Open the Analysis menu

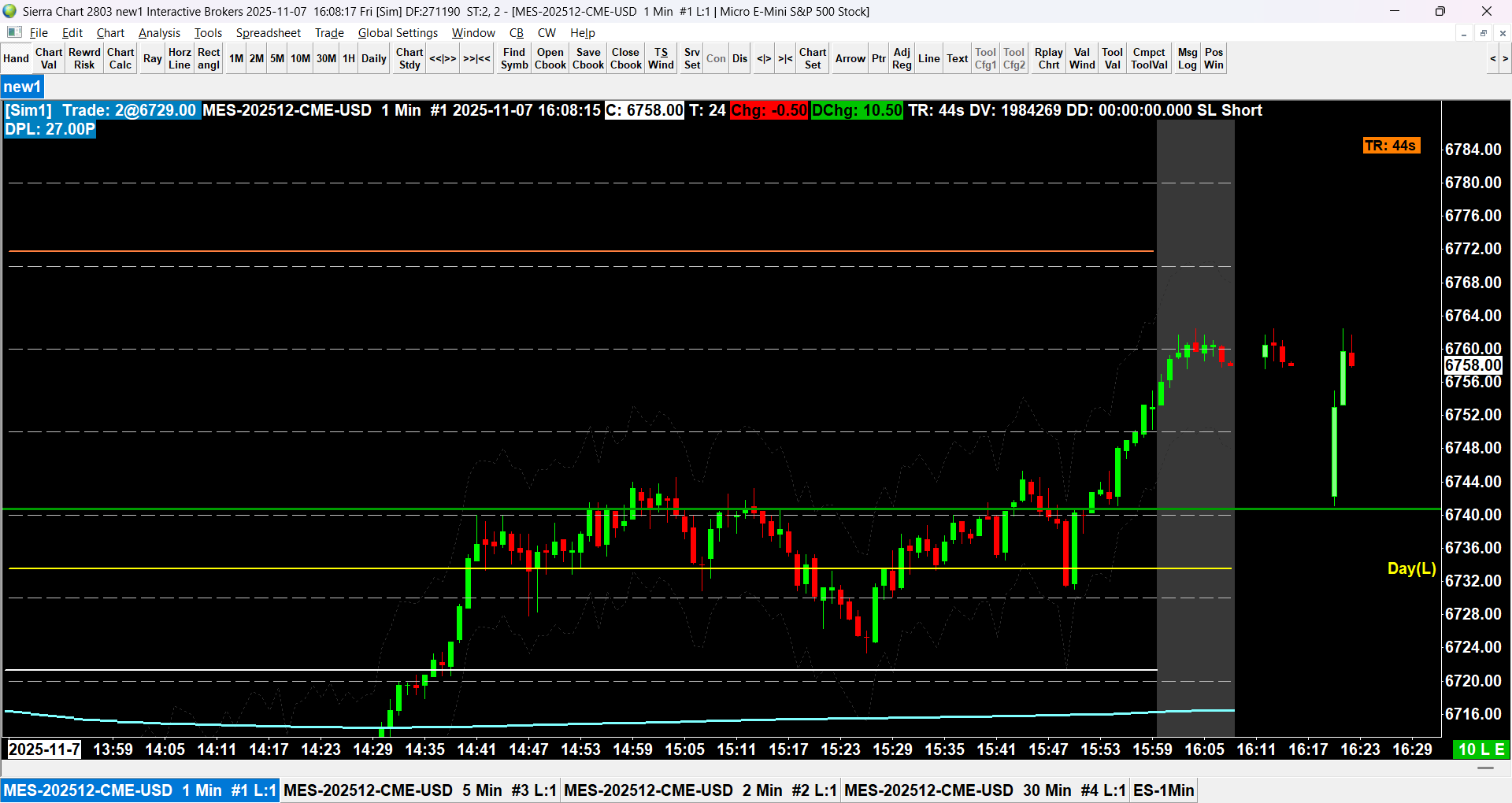pos(159,32)
